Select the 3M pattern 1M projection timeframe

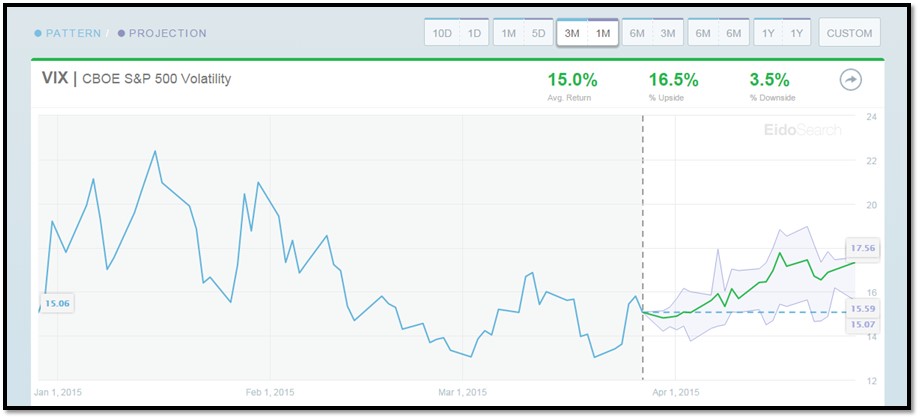[x=587, y=32]
